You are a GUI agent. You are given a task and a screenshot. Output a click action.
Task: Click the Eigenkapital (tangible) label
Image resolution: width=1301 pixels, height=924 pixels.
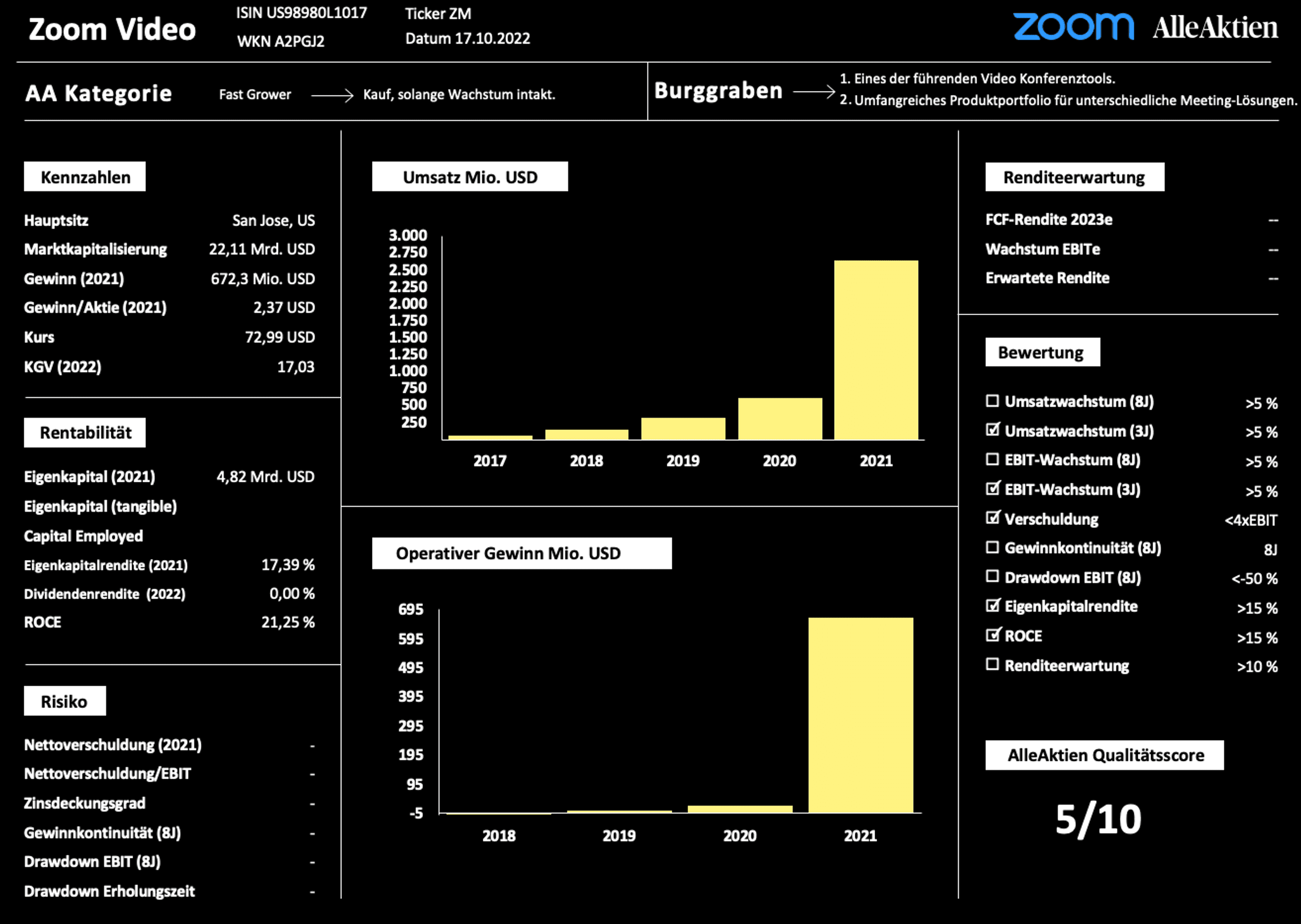click(100, 506)
